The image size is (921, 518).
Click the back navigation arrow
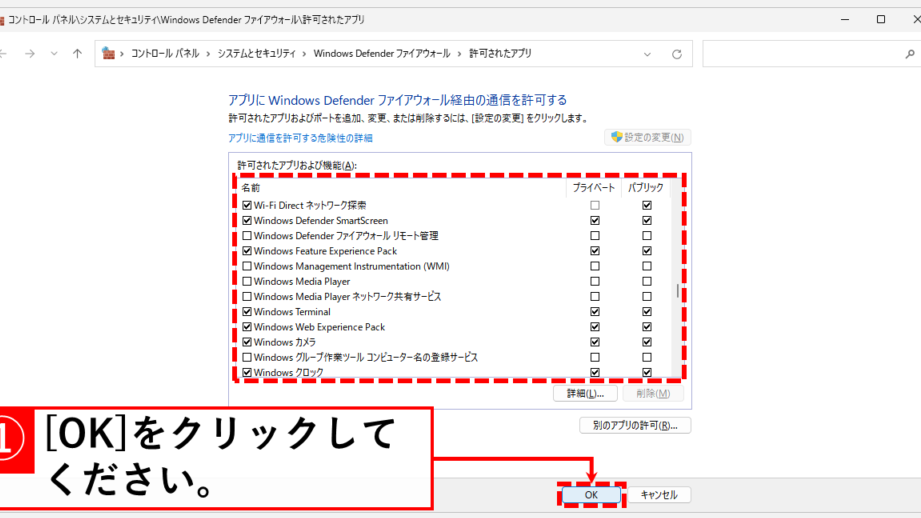pos(4,54)
